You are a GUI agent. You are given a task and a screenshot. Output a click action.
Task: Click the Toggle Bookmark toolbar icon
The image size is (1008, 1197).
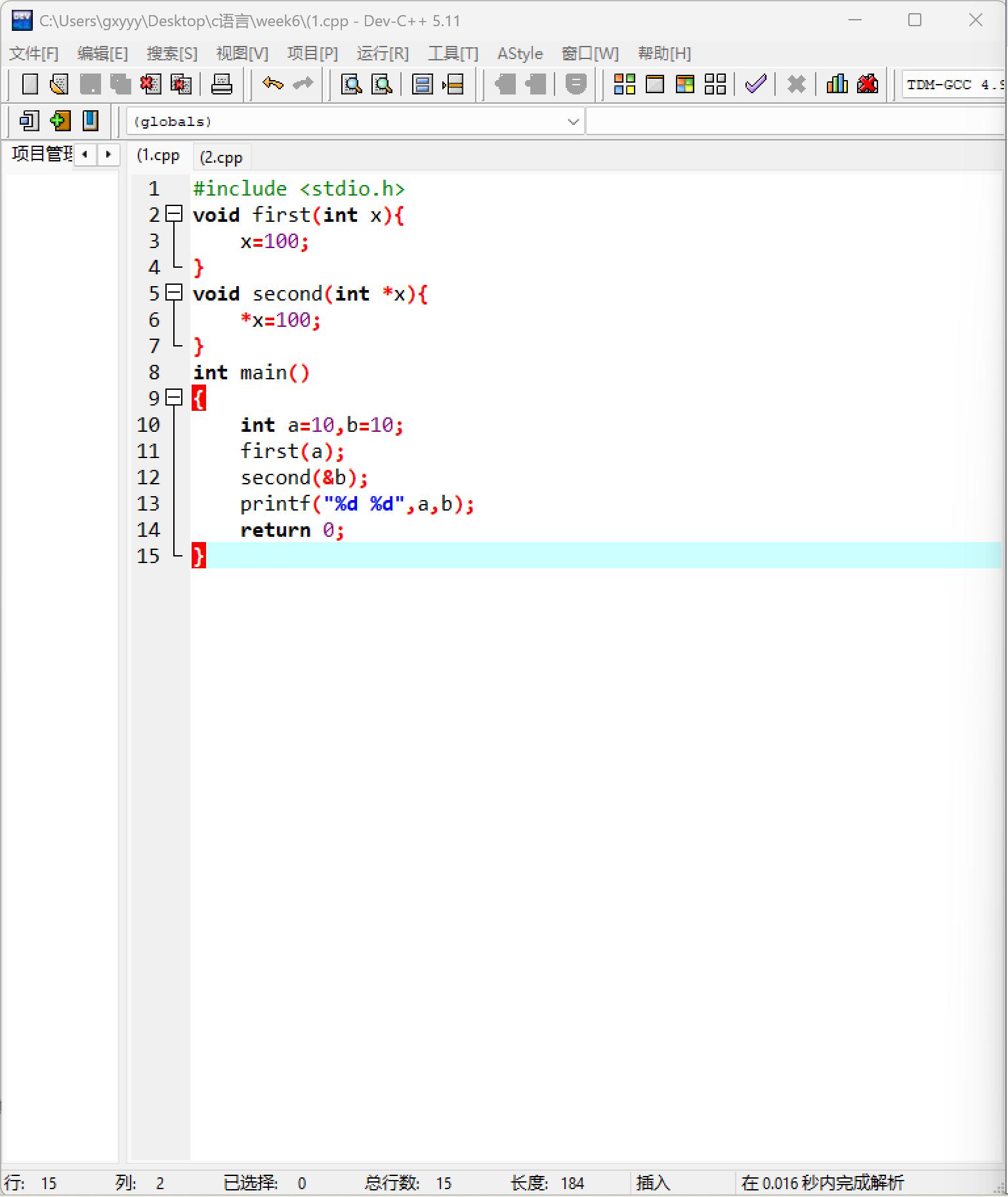[505, 84]
